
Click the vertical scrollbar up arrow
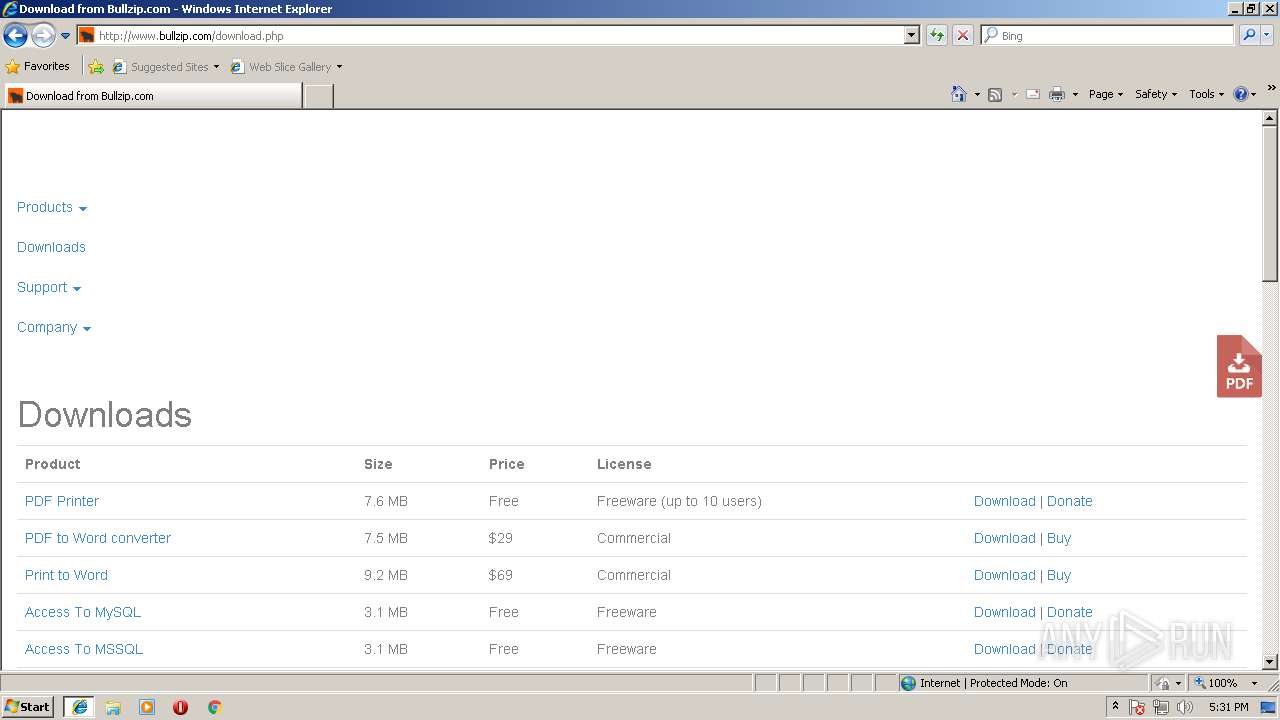pyautogui.click(x=1270, y=118)
